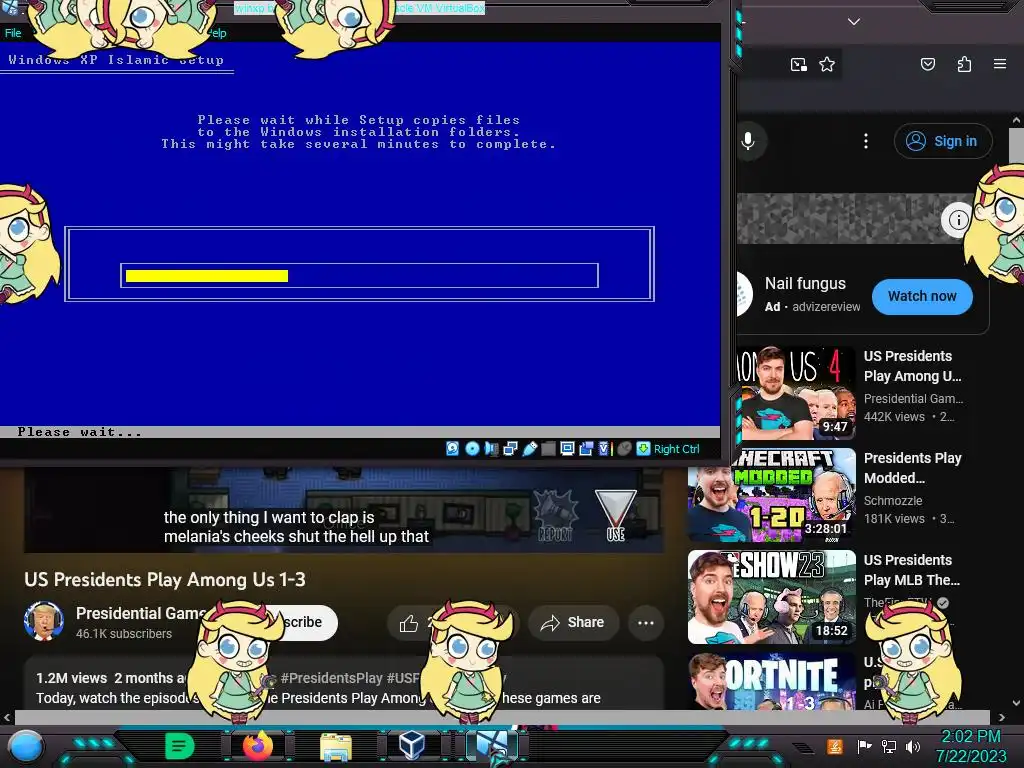Click the horizontal scrollbar of the Firefox page
The image size is (1024, 768).
[502, 717]
